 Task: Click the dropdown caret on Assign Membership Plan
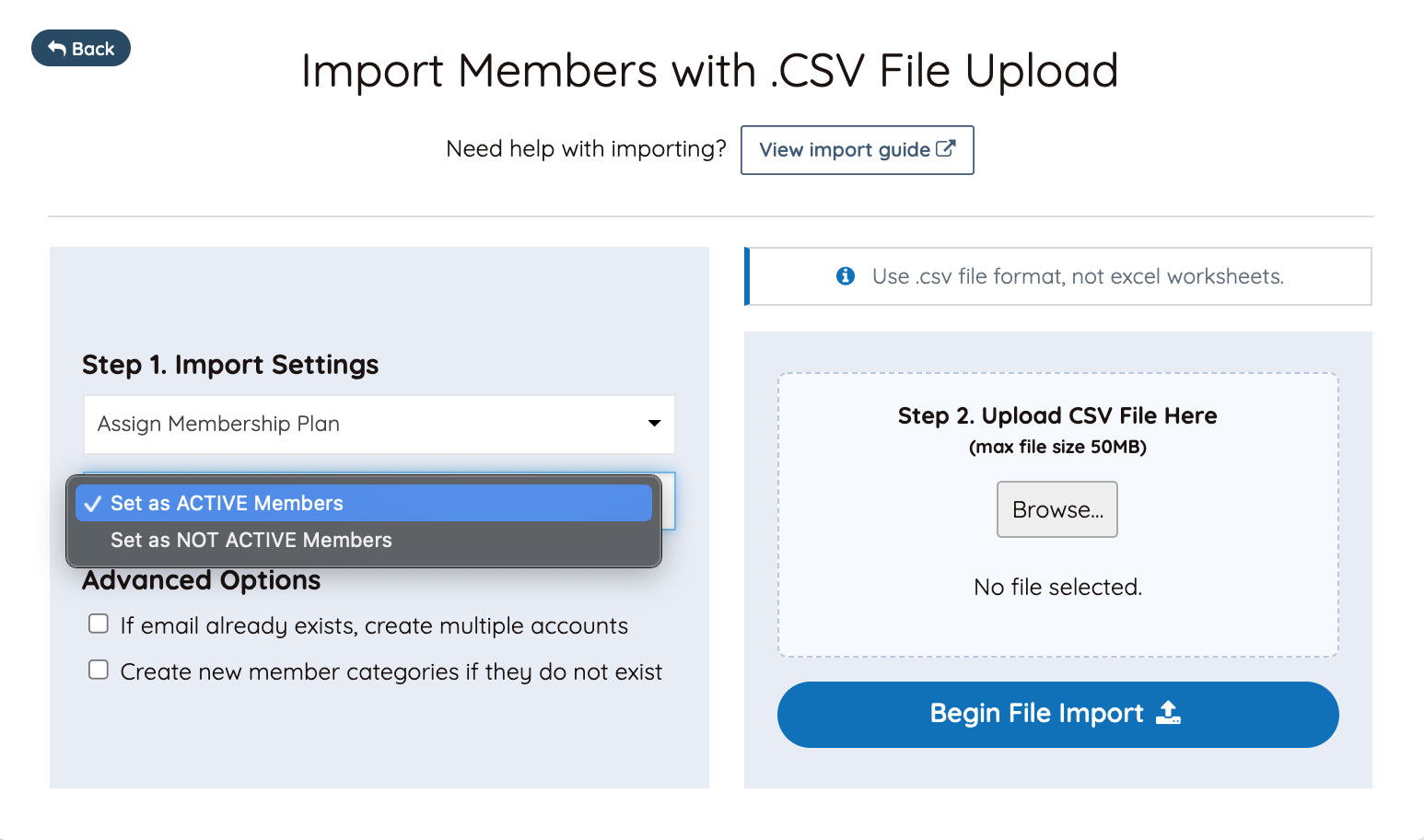click(654, 424)
